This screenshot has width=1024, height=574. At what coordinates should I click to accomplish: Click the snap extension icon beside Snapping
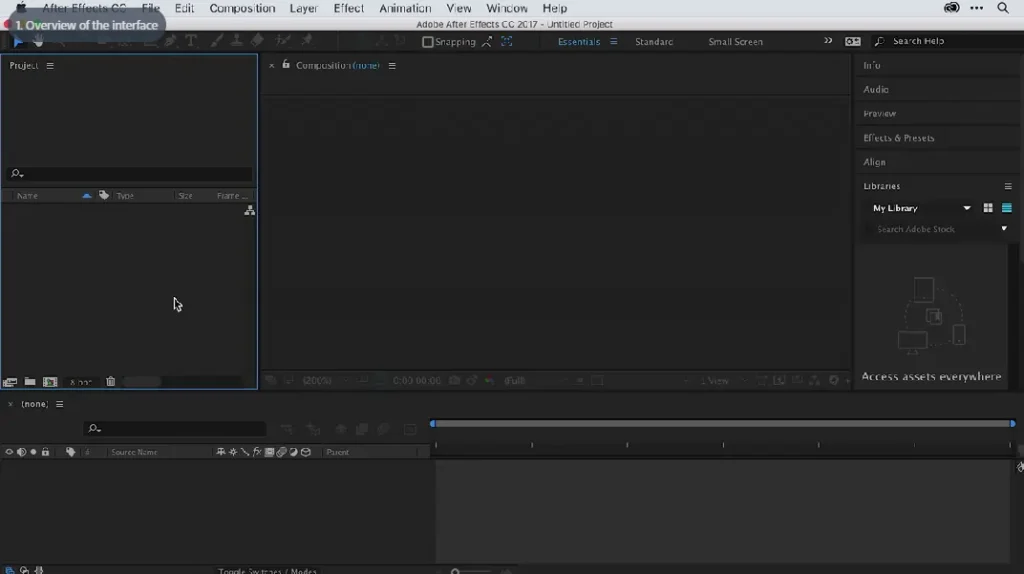coord(487,41)
